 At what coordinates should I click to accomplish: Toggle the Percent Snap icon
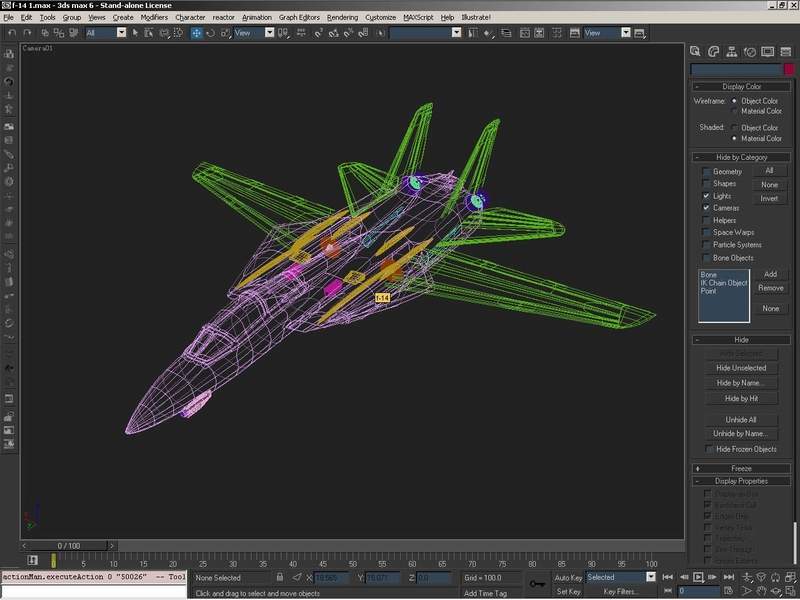click(x=348, y=33)
